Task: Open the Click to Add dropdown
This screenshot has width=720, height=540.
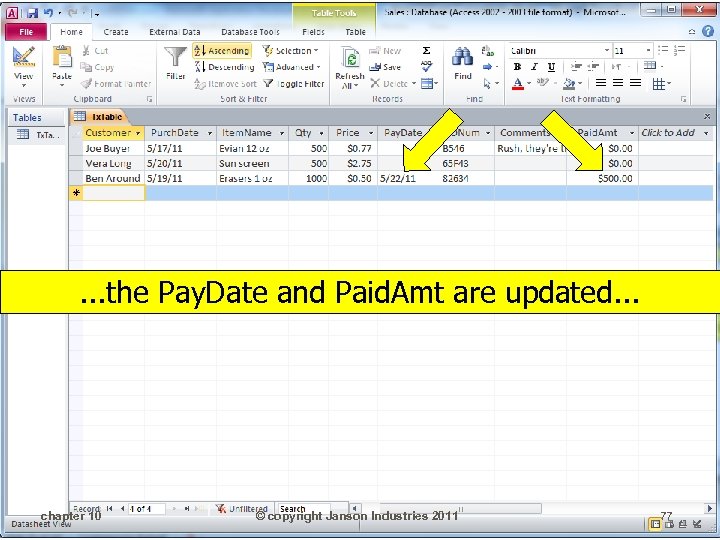Action: (706, 133)
